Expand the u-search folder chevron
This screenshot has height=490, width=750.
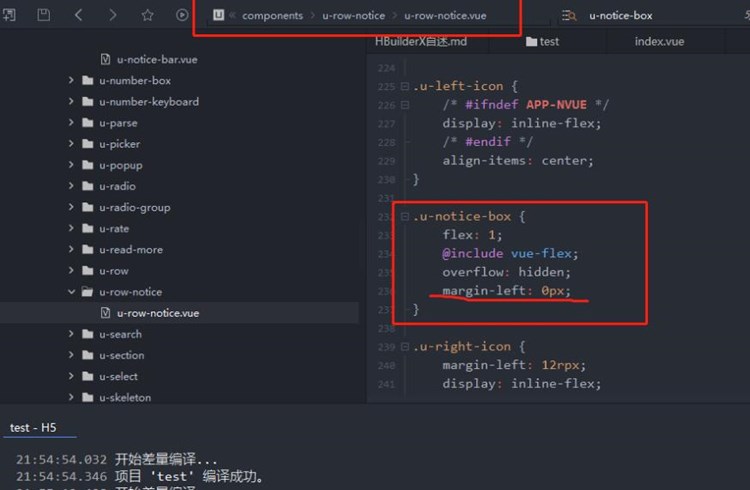71,334
